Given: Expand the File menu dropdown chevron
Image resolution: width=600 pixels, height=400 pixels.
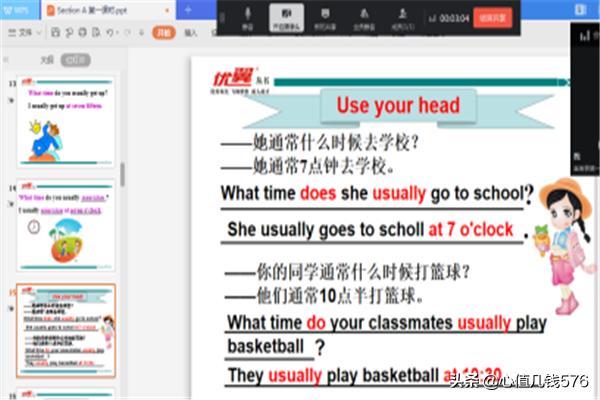Looking at the screenshot, I should tap(39, 33).
